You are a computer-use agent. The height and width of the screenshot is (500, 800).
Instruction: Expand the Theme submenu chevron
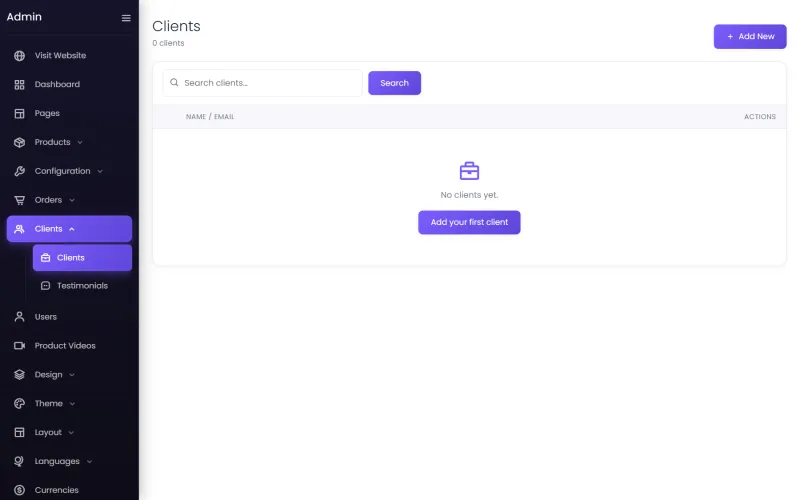tap(72, 404)
